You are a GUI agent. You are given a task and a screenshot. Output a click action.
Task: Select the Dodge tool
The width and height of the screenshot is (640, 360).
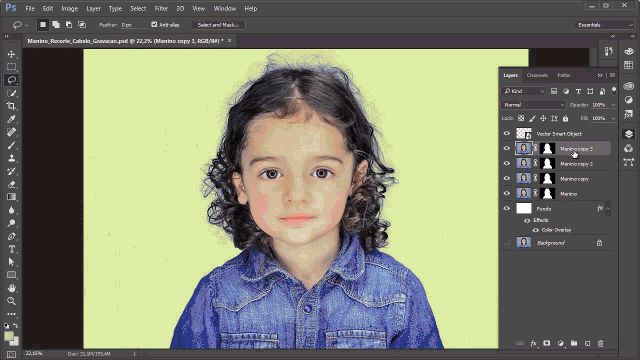coord(11,223)
